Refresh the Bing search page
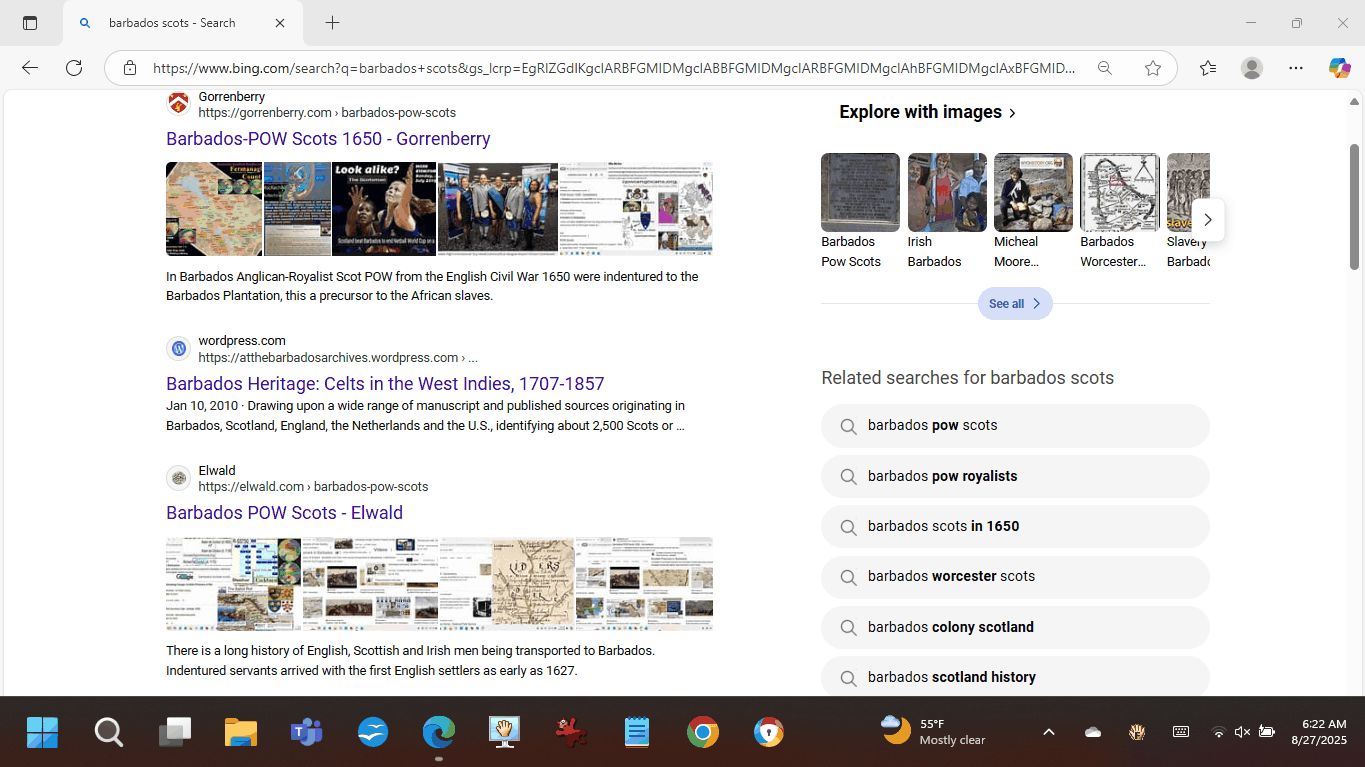This screenshot has height=767, width=1365. tap(74, 68)
